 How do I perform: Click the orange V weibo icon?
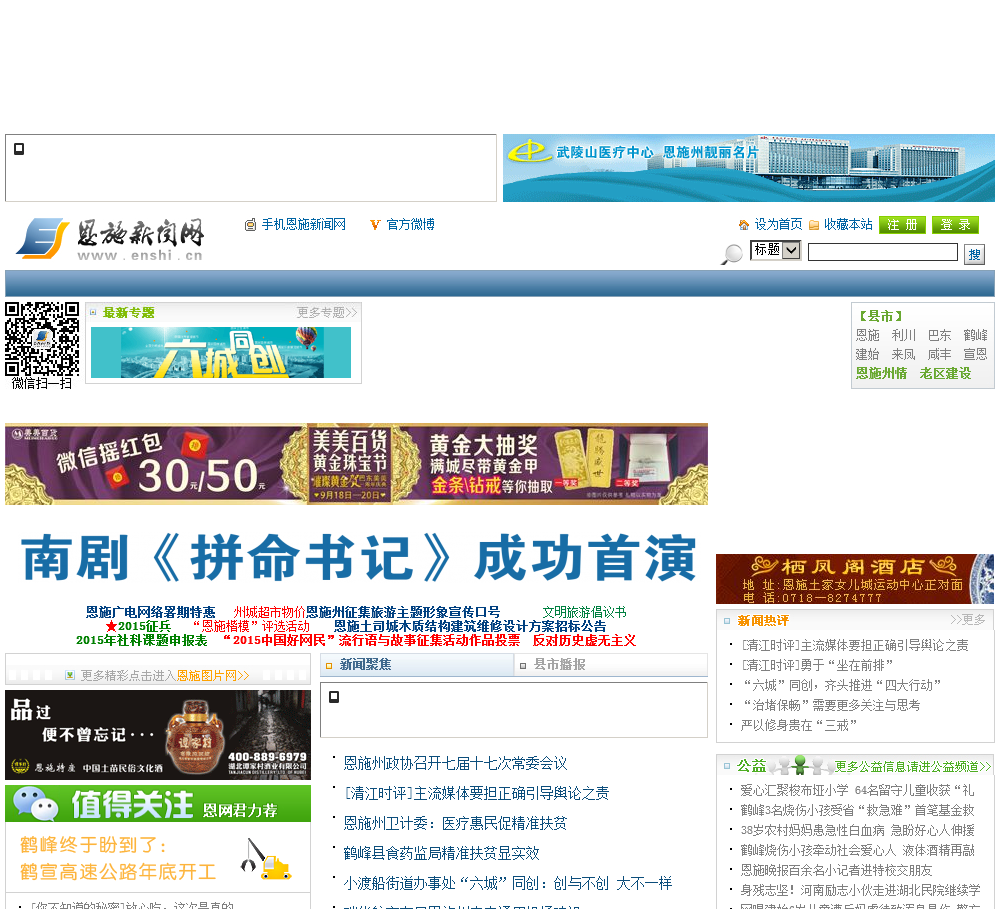point(375,225)
